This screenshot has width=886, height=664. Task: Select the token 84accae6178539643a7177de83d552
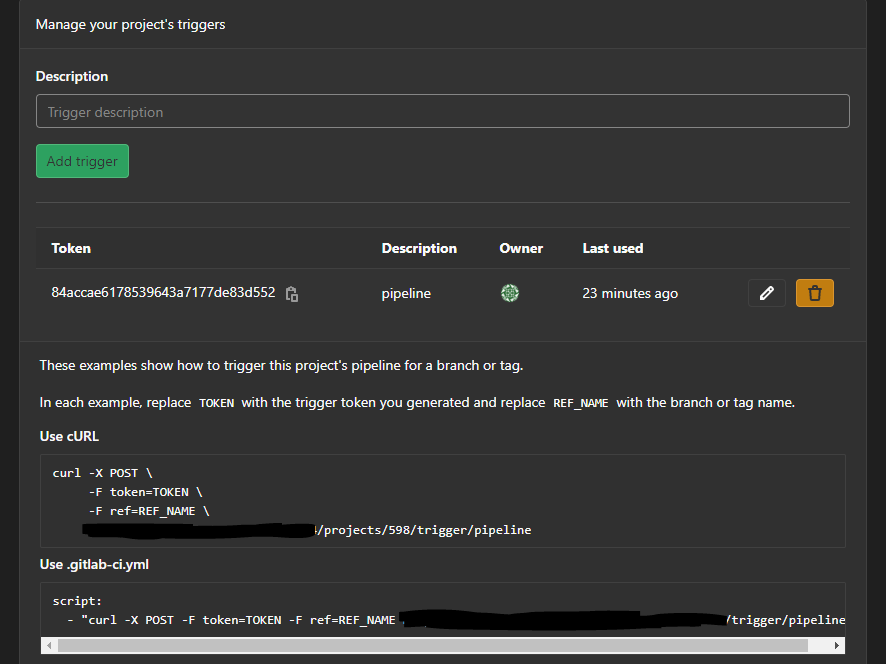[x=163, y=292]
